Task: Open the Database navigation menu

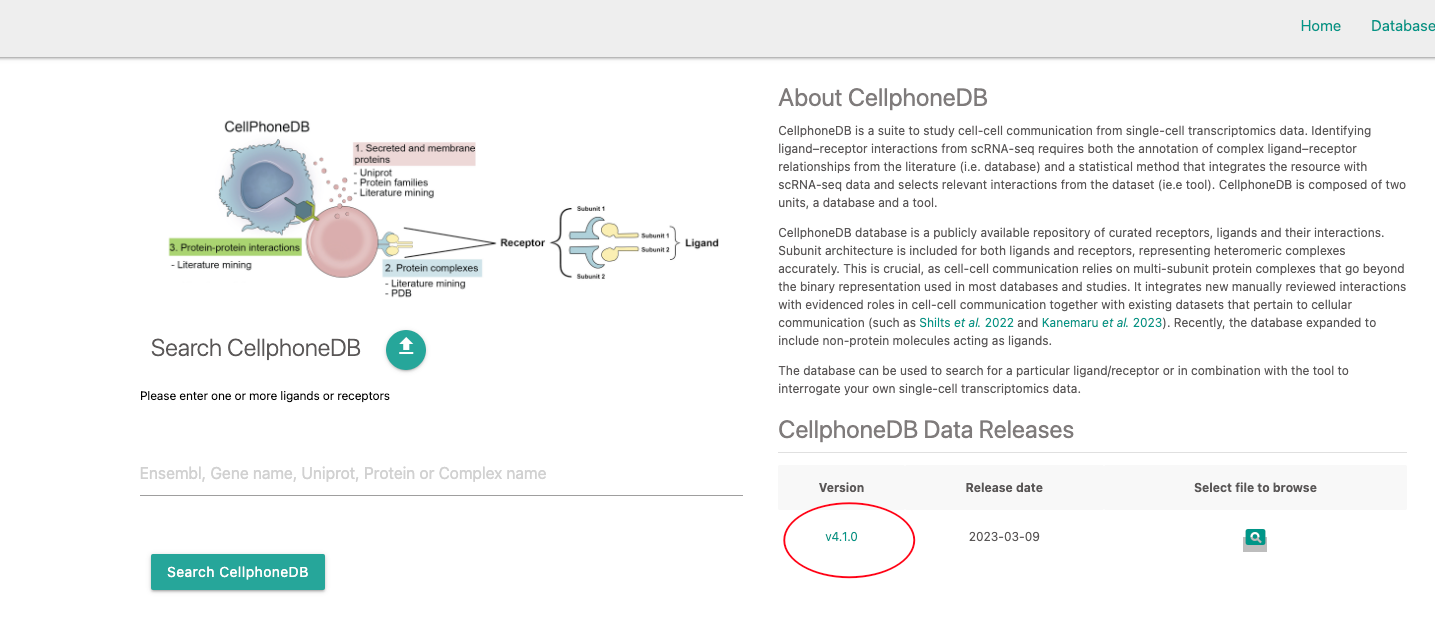Action: (x=1402, y=26)
